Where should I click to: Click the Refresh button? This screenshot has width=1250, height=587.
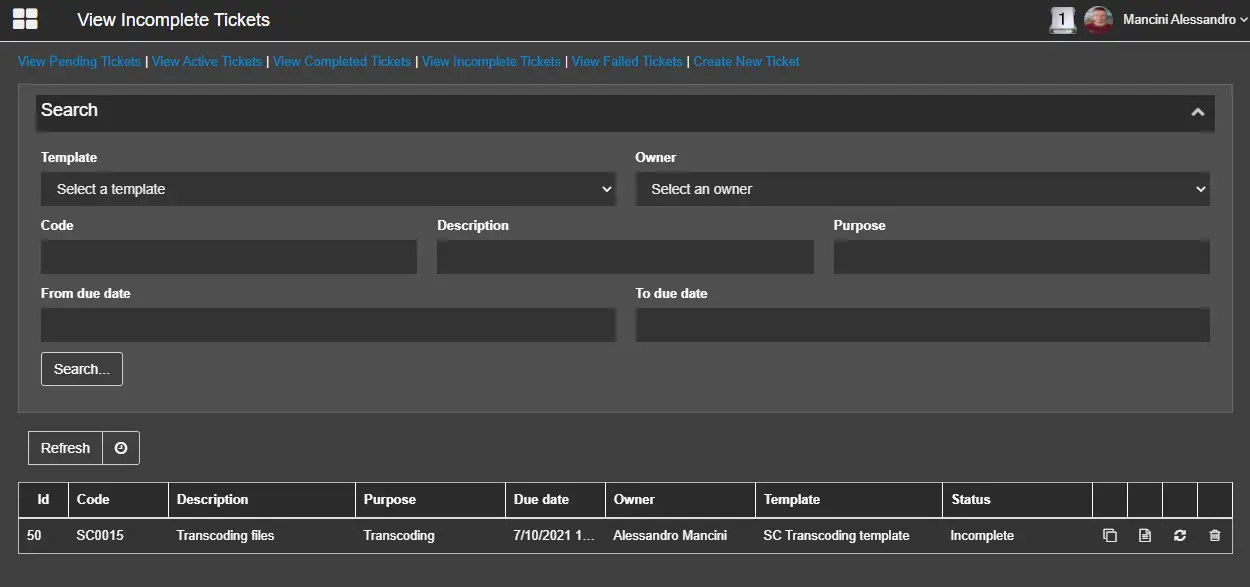(65, 448)
